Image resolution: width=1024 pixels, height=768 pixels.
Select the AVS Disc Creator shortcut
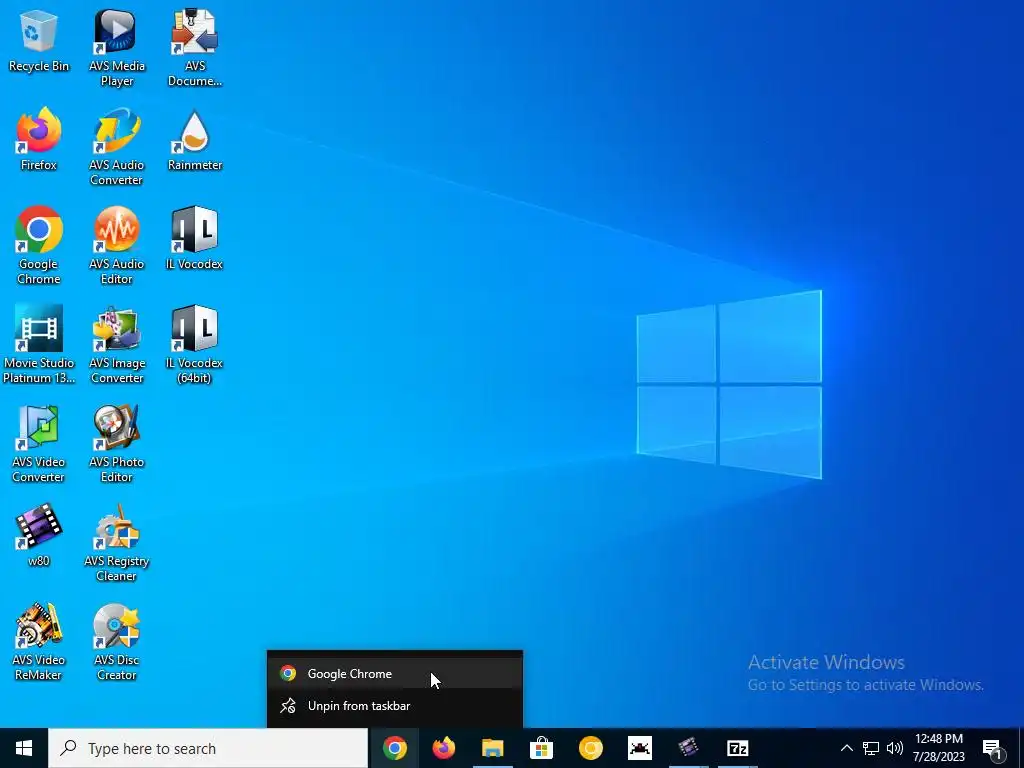coord(116,642)
